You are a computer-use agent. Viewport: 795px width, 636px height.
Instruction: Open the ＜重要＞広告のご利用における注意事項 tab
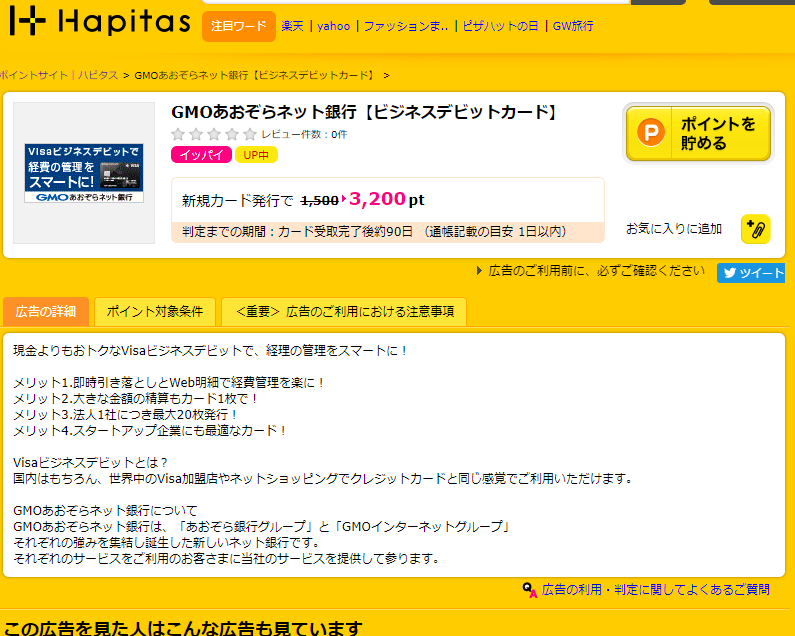point(344,311)
